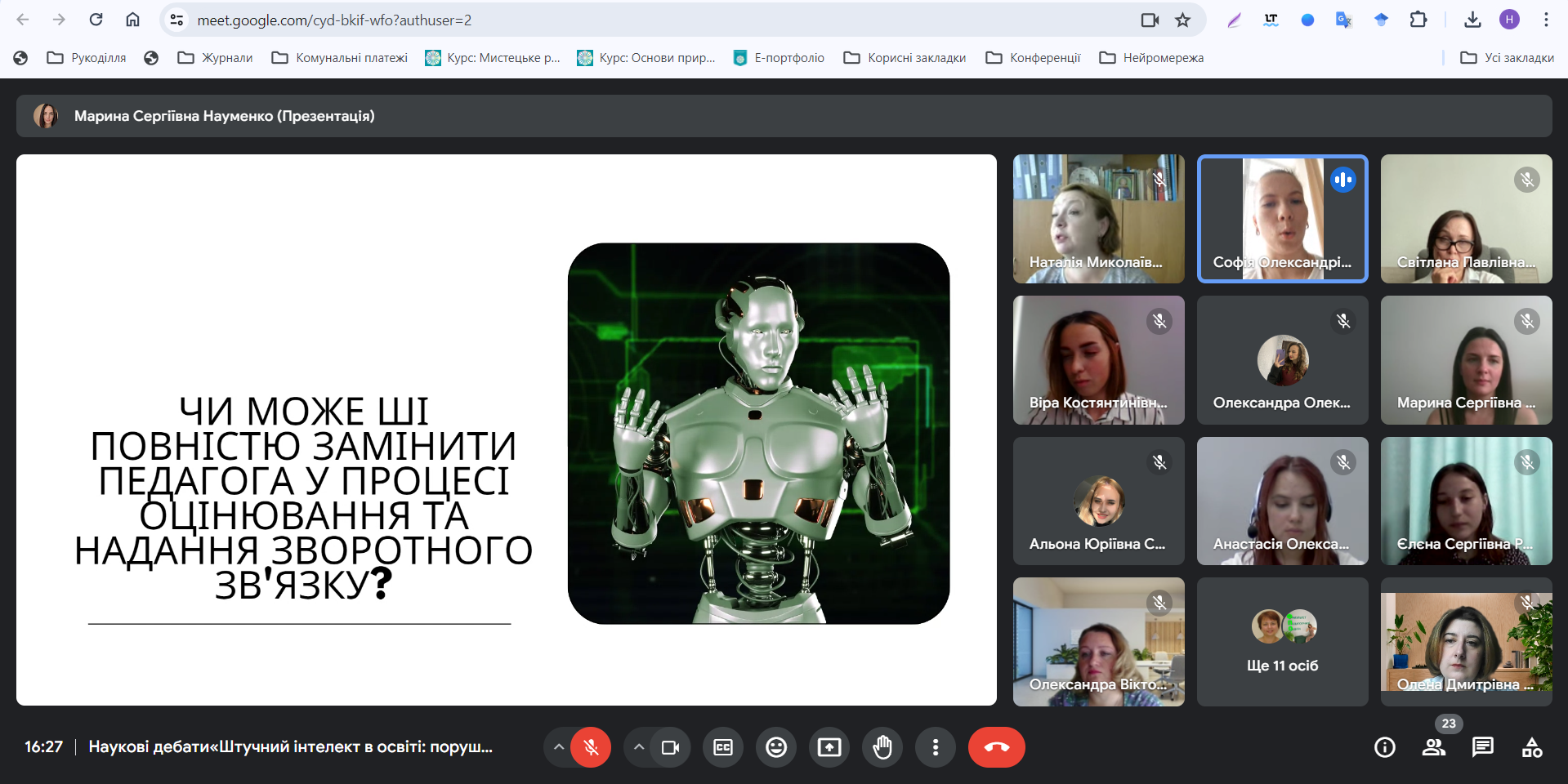Show the participants list
1568x784 pixels.
tap(1433, 747)
